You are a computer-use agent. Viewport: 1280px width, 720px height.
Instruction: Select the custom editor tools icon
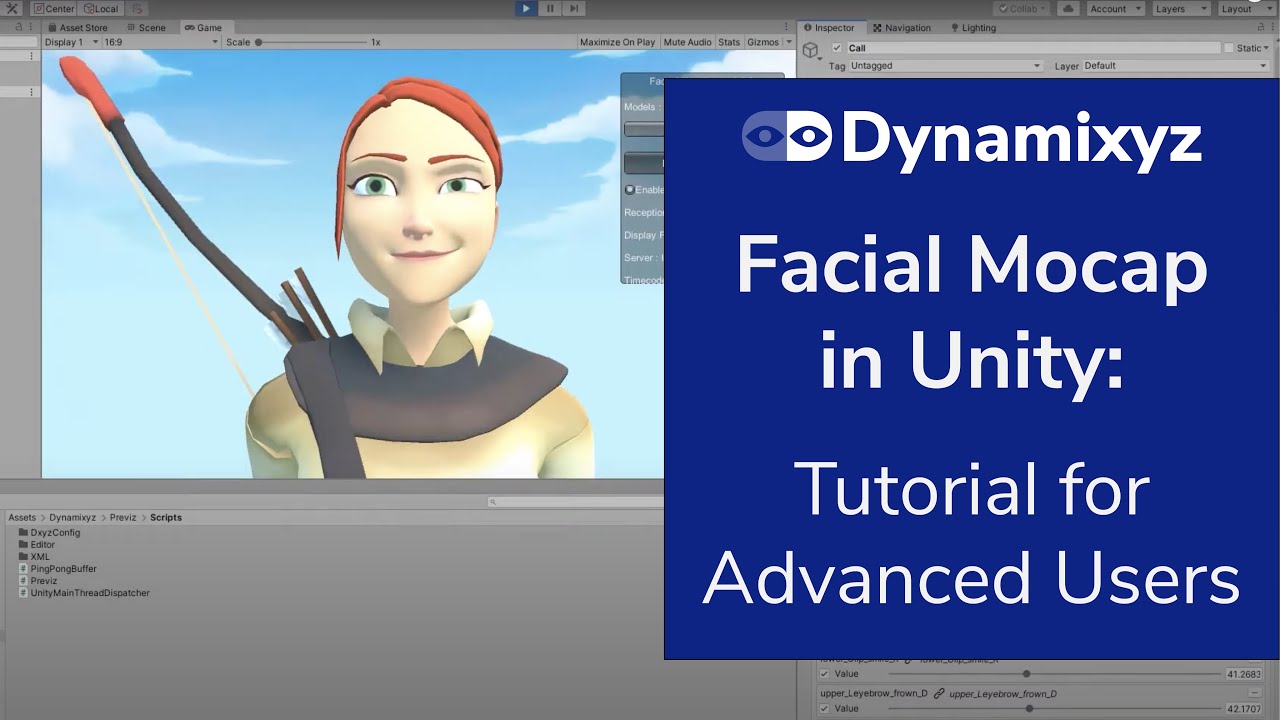[12, 9]
